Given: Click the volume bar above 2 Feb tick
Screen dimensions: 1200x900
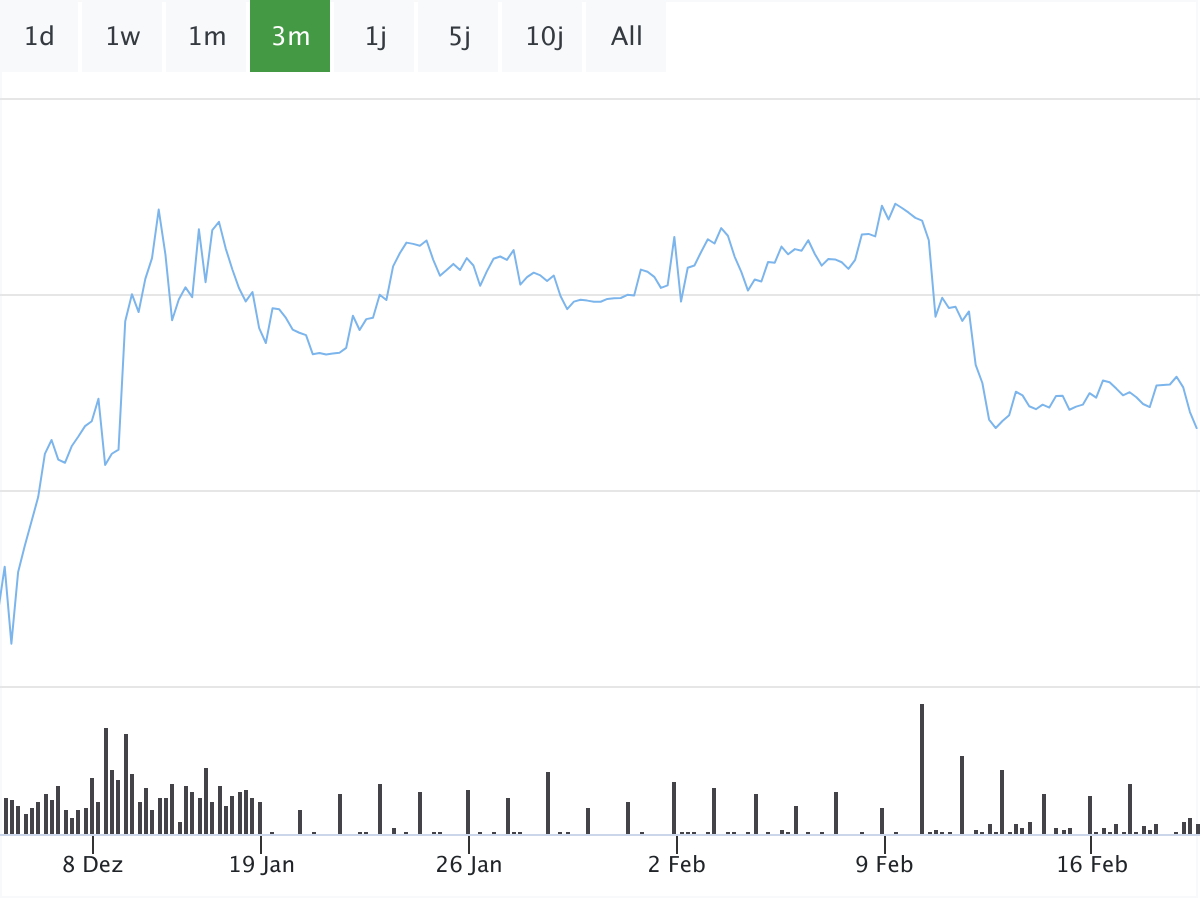Looking at the screenshot, I should (674, 808).
